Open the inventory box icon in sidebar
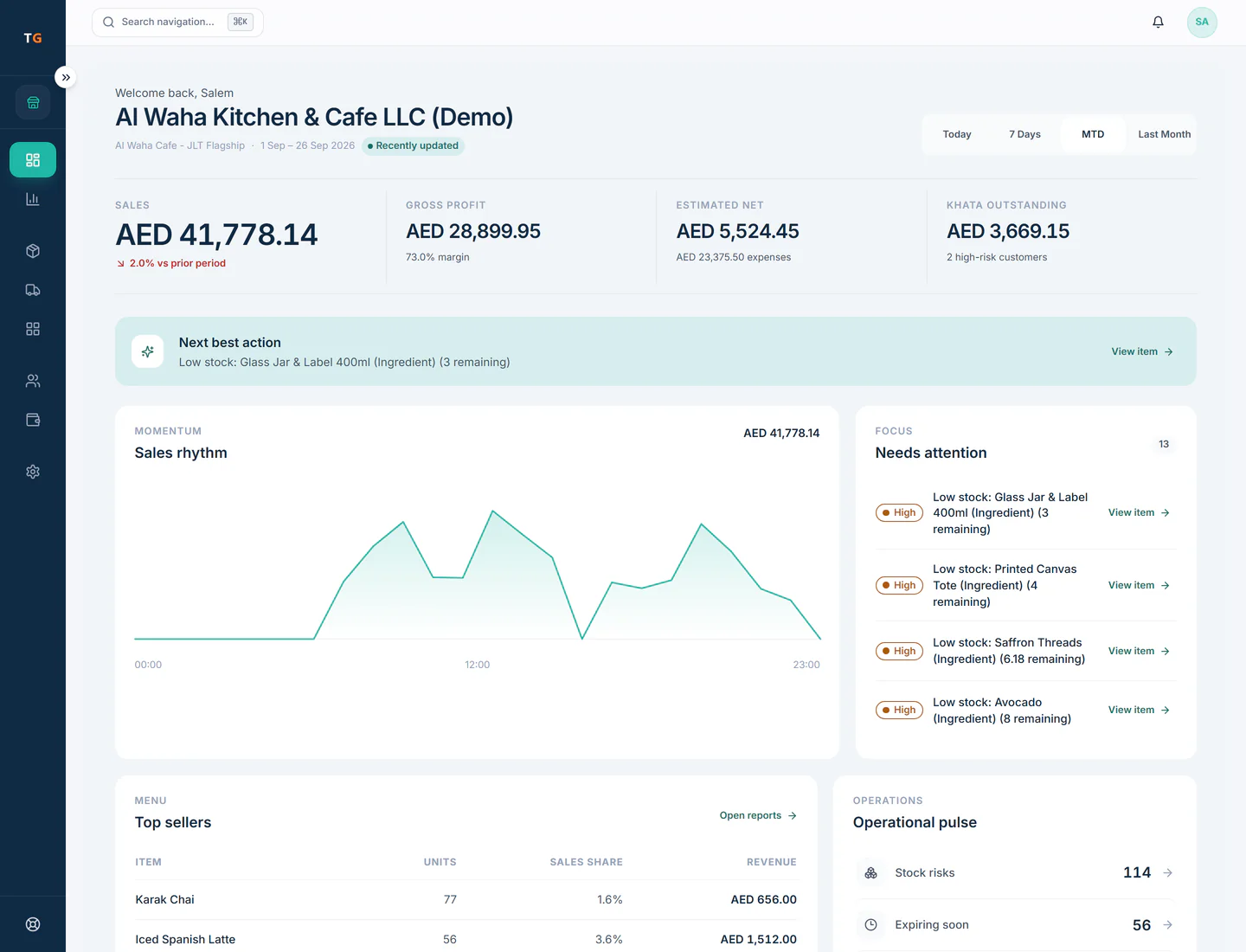This screenshot has width=1246, height=952. (33, 251)
